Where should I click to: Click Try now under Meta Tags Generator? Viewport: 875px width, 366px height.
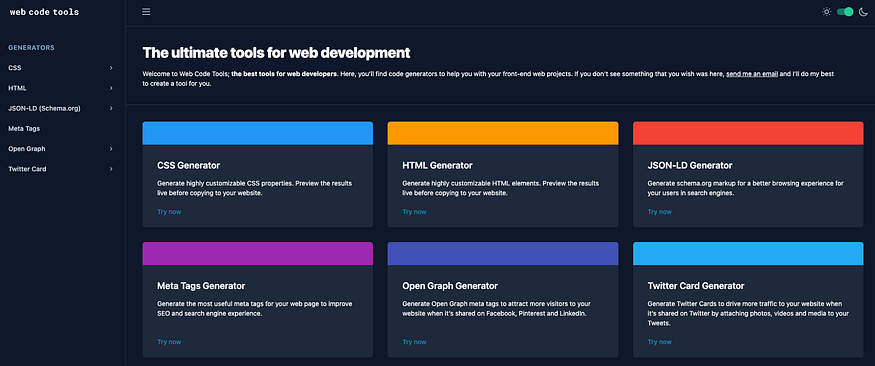tap(169, 342)
